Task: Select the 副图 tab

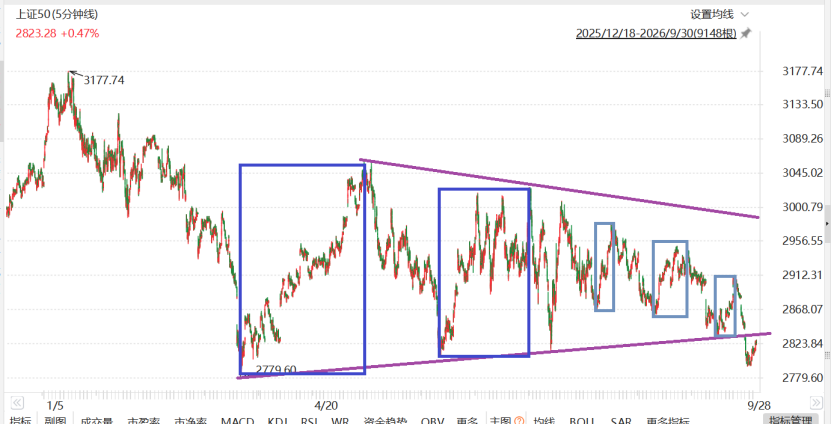Action: point(55,421)
